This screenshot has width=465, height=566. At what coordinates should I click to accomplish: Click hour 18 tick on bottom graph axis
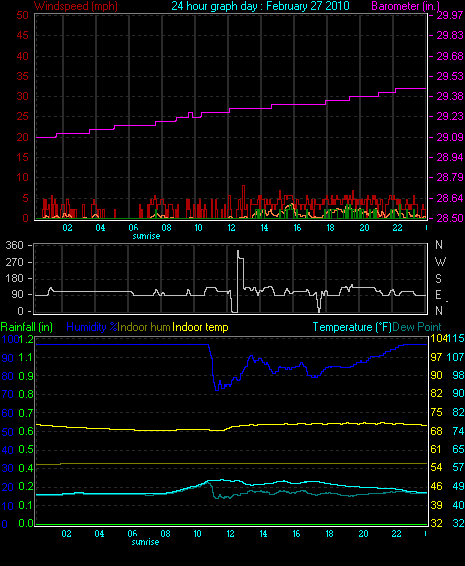329,534
